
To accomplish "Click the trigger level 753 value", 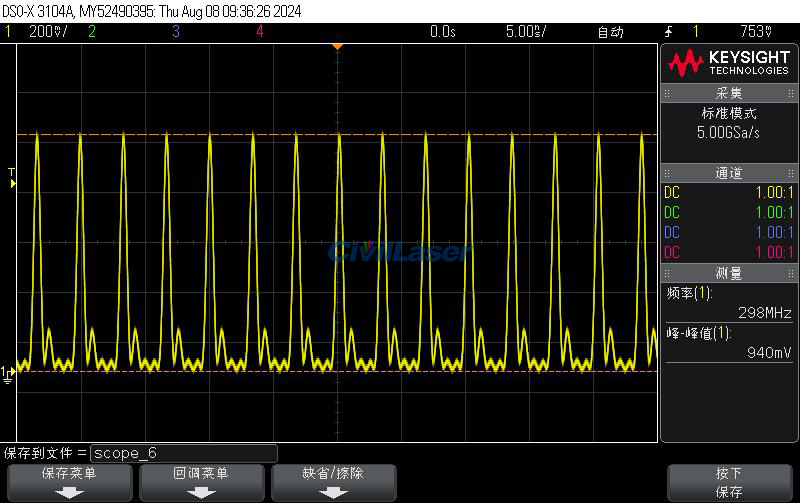I will 756,32.
